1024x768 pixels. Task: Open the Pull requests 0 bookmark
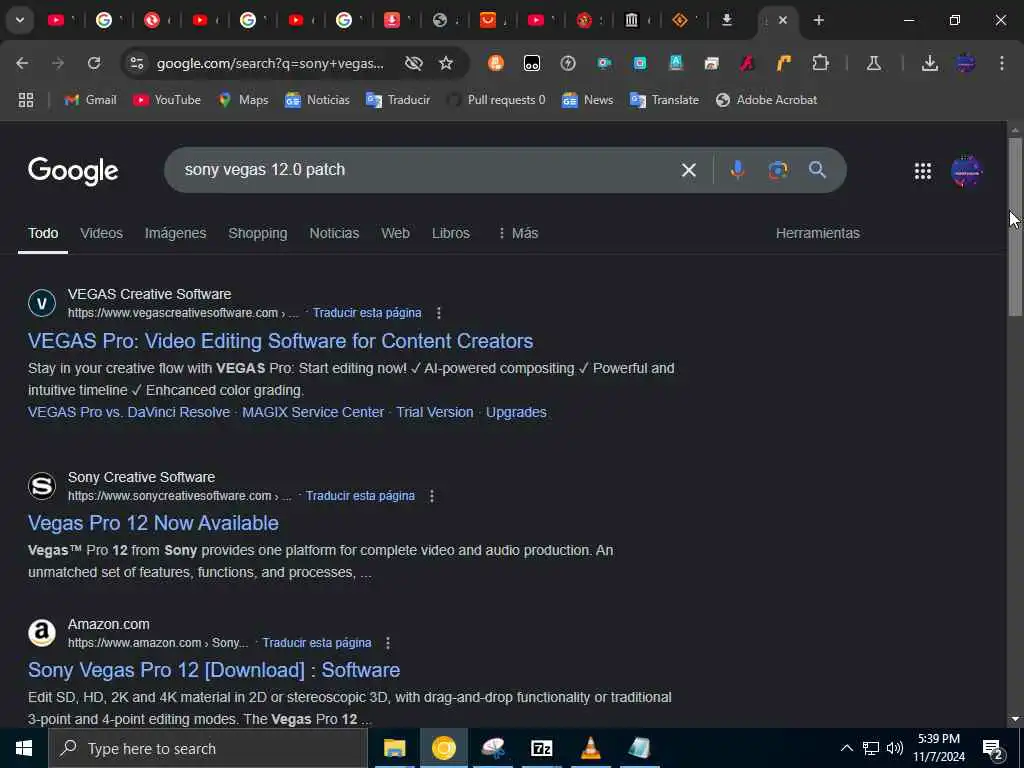[x=496, y=100]
